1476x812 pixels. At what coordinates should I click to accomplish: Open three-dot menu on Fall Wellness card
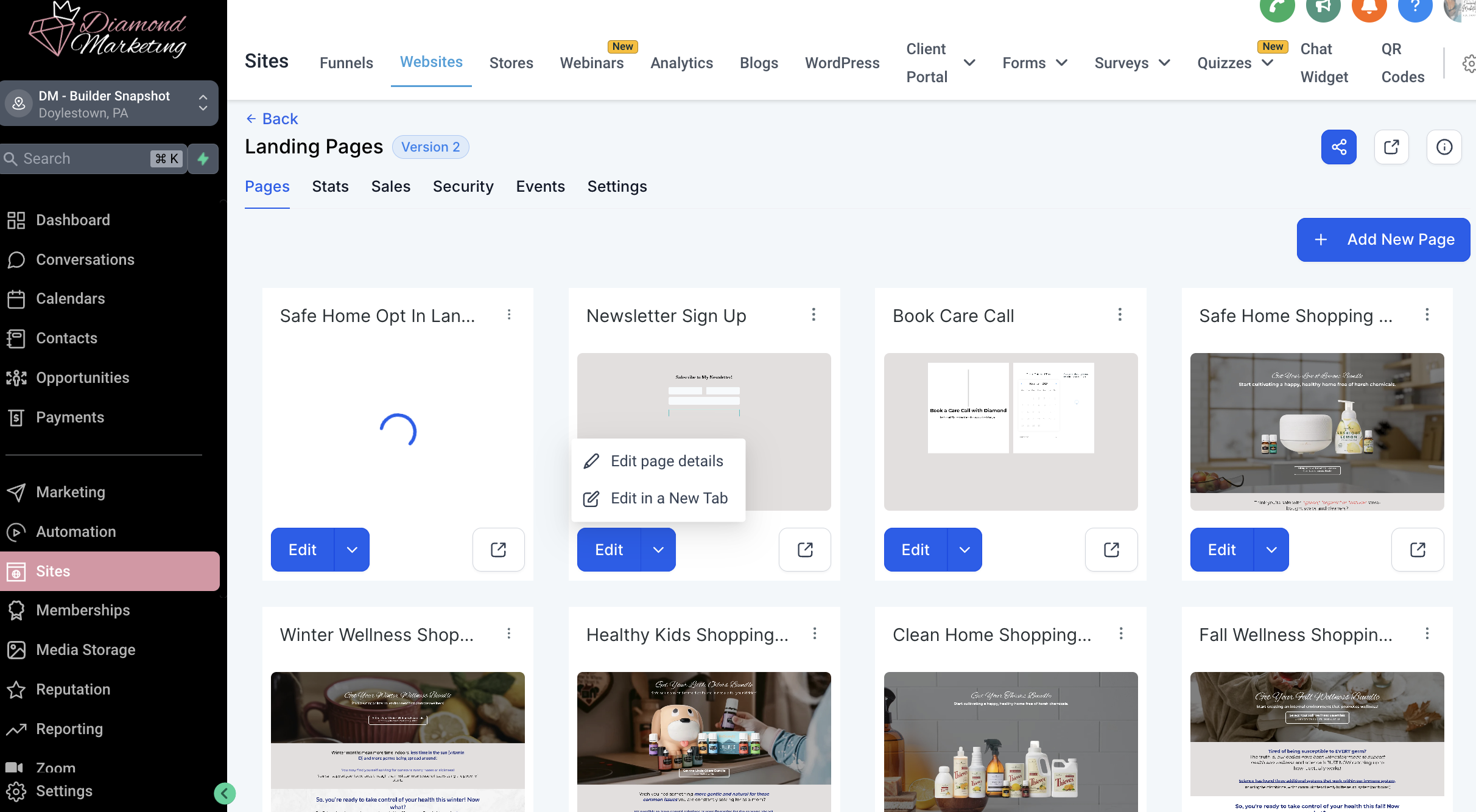(1427, 634)
